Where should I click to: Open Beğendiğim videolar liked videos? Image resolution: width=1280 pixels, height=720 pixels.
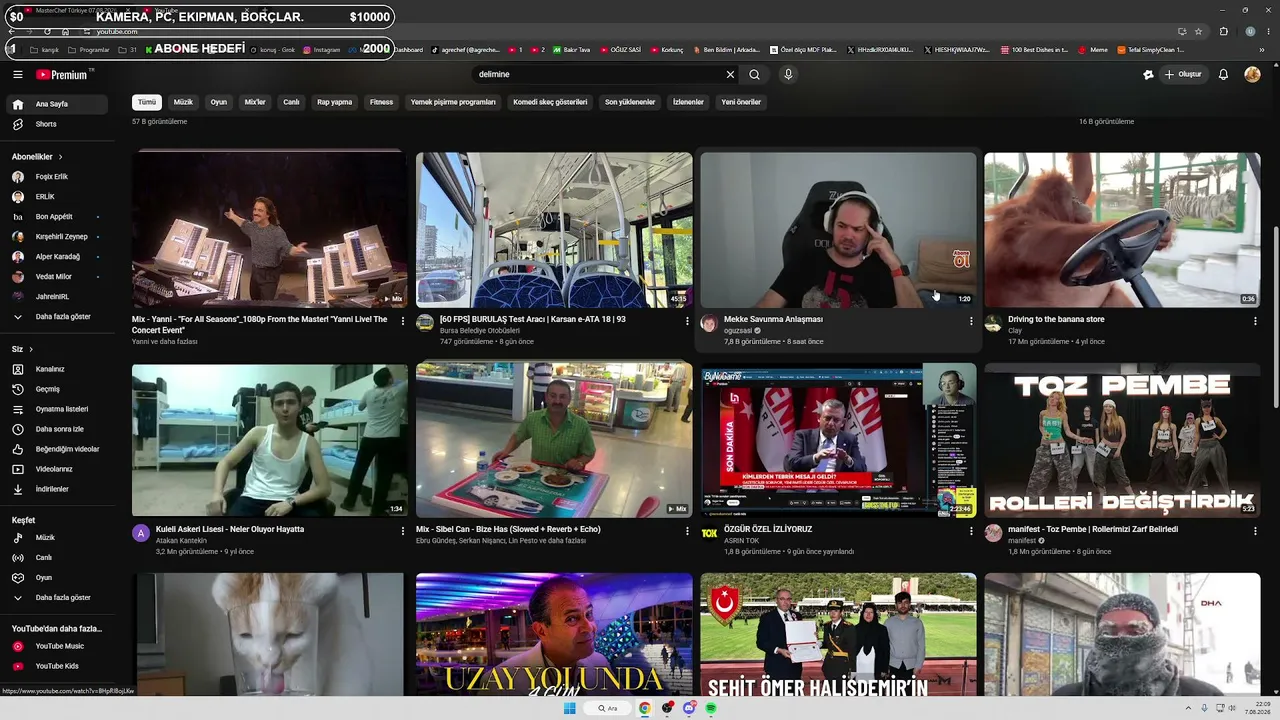click(x=57, y=449)
